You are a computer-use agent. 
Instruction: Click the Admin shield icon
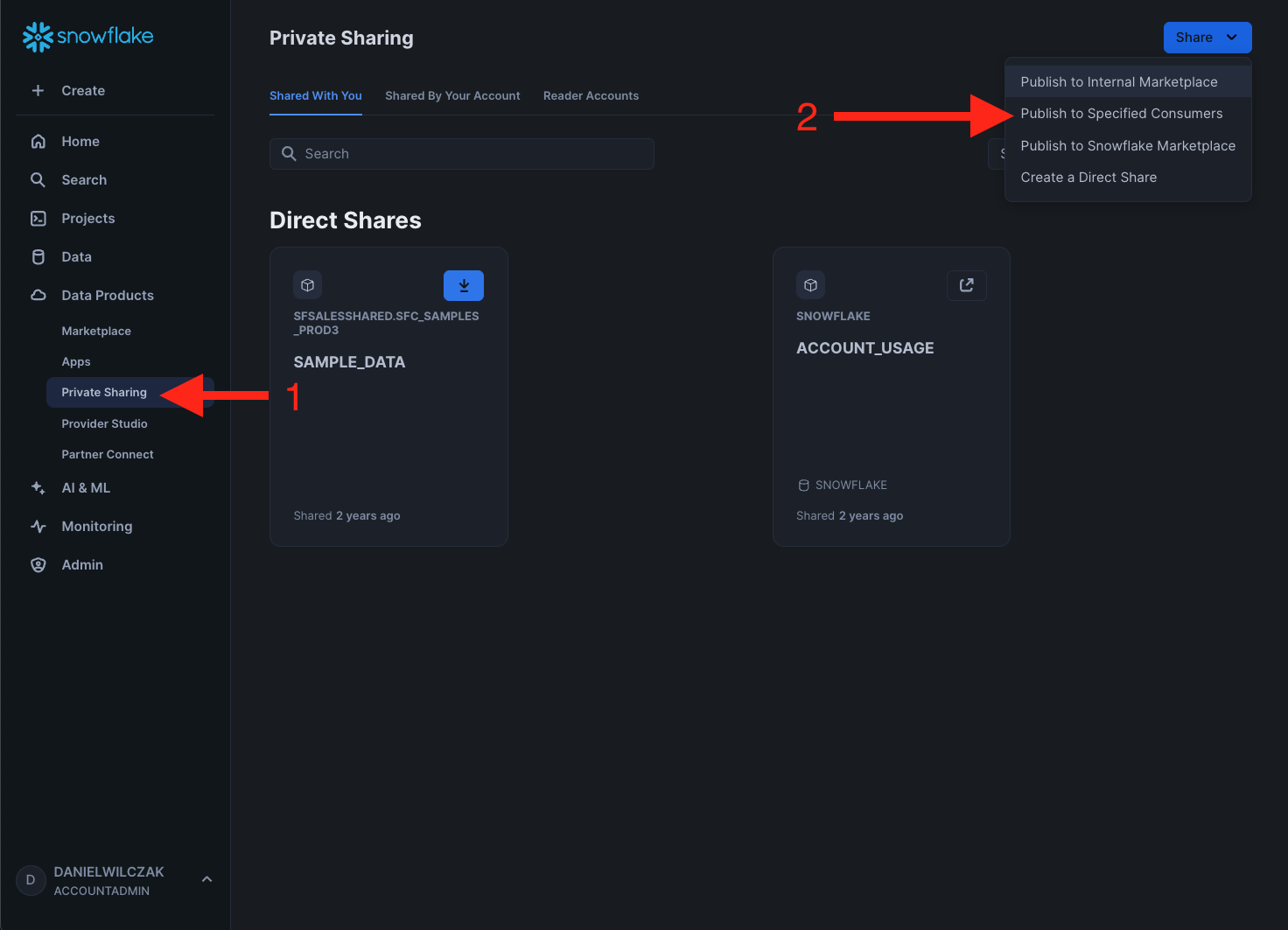click(38, 564)
